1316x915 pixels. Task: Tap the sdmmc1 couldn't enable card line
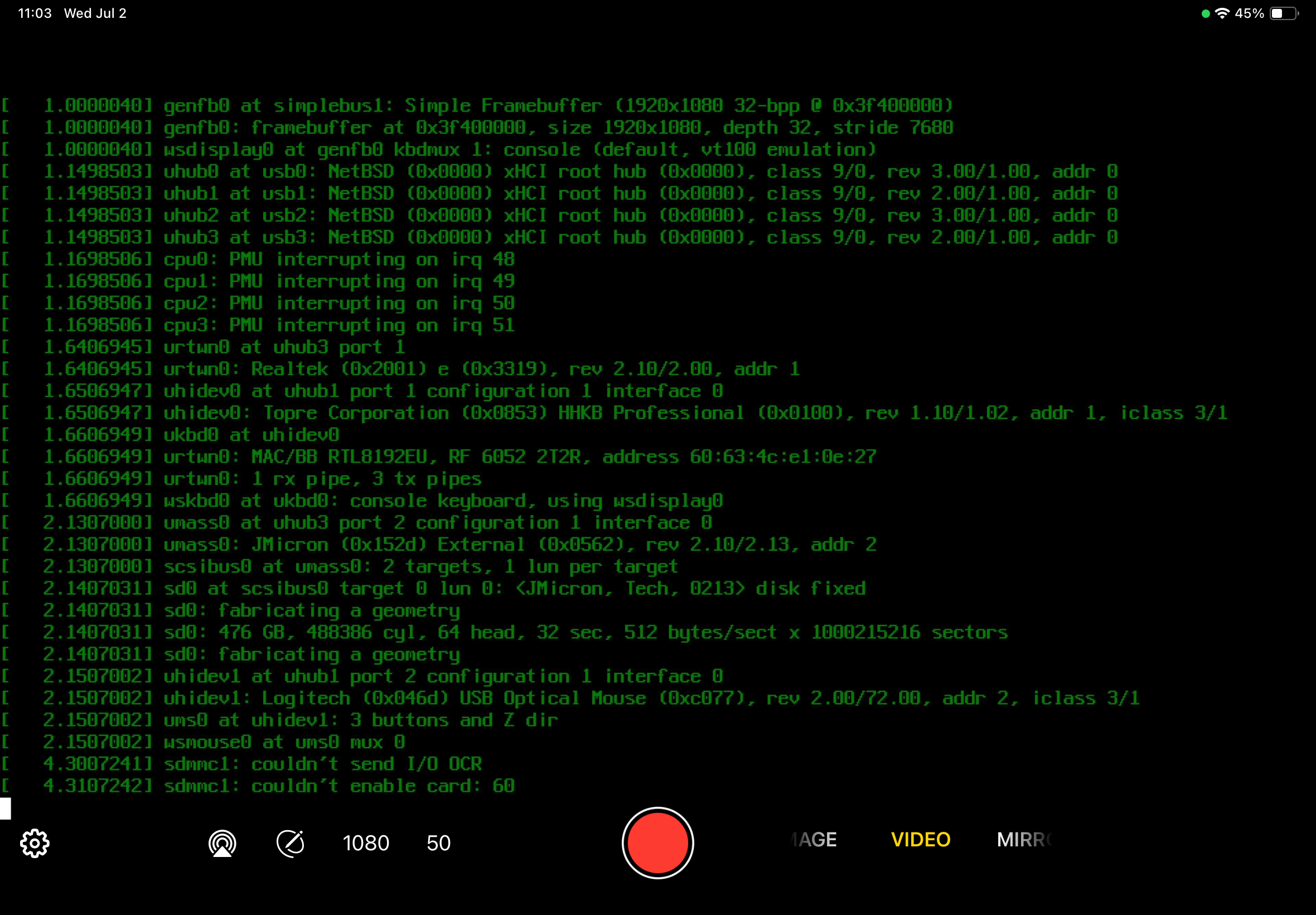[338, 786]
